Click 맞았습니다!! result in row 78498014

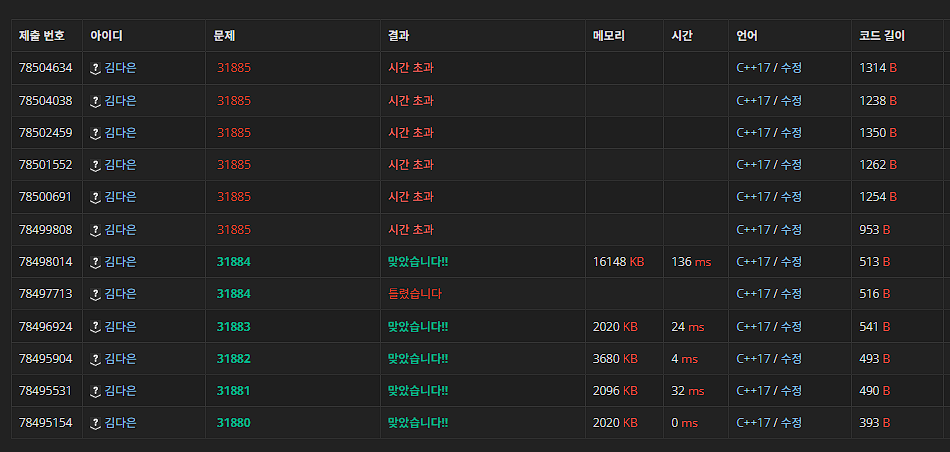(418, 262)
